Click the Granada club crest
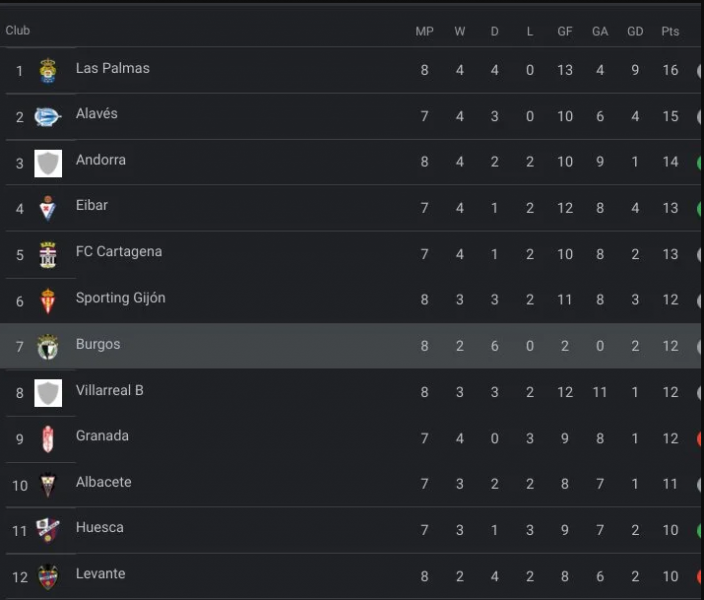 [x=48, y=439]
